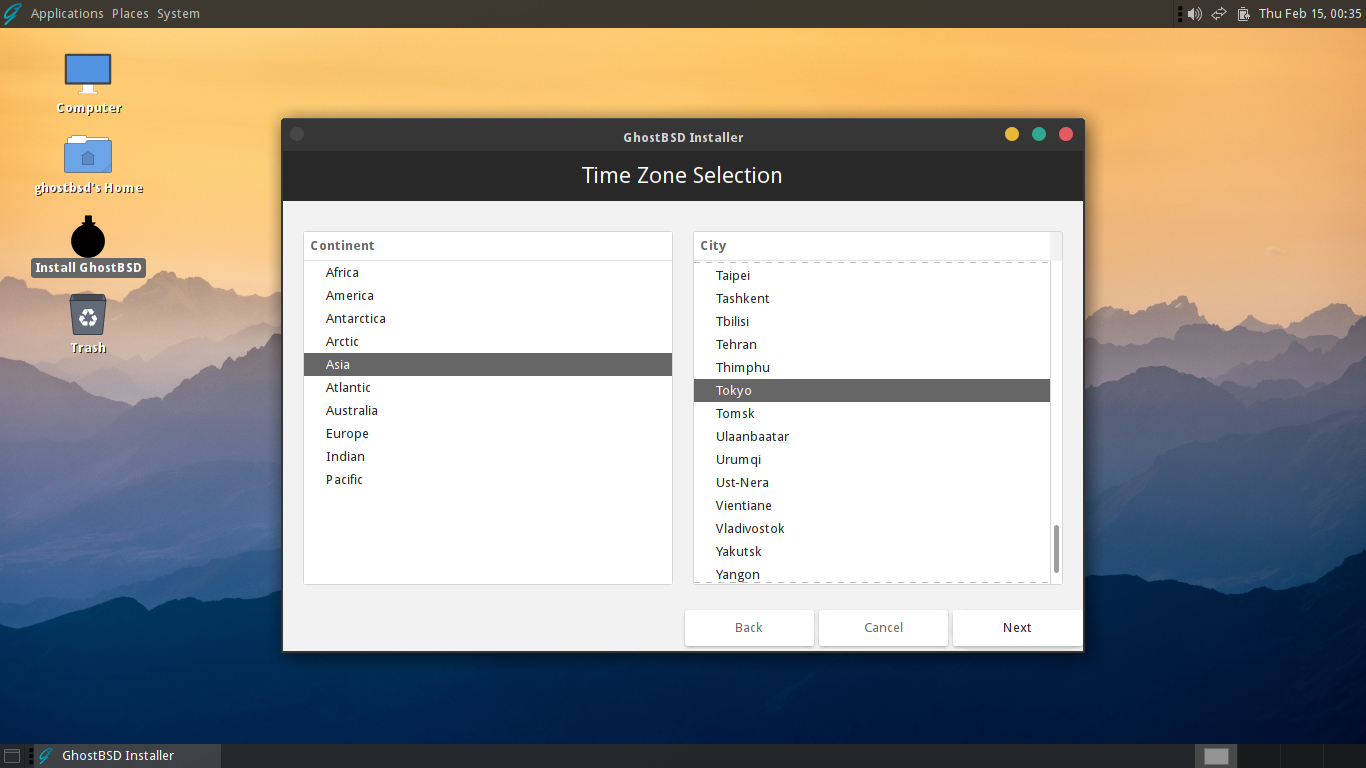1366x768 pixels.
Task: Click the battery power icon in the tray
Action: (x=1244, y=14)
